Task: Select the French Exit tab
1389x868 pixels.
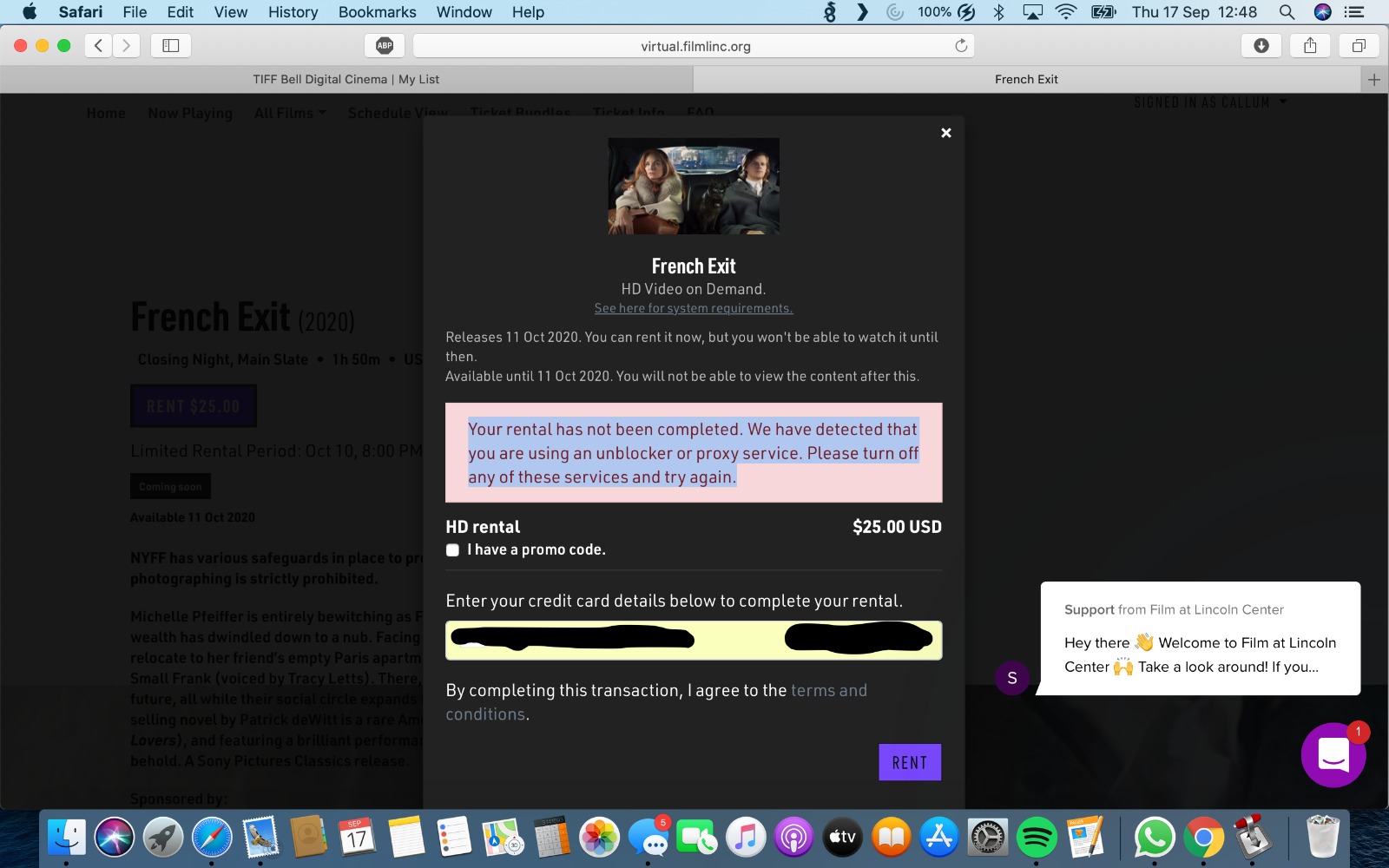Action: tap(1026, 79)
